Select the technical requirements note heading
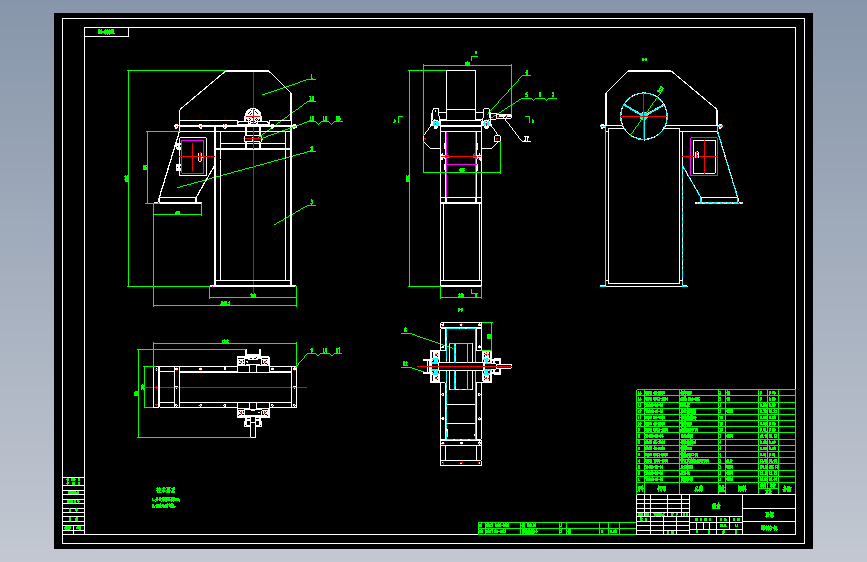The height and width of the screenshot is (562, 867). pyautogui.click(x=166, y=490)
